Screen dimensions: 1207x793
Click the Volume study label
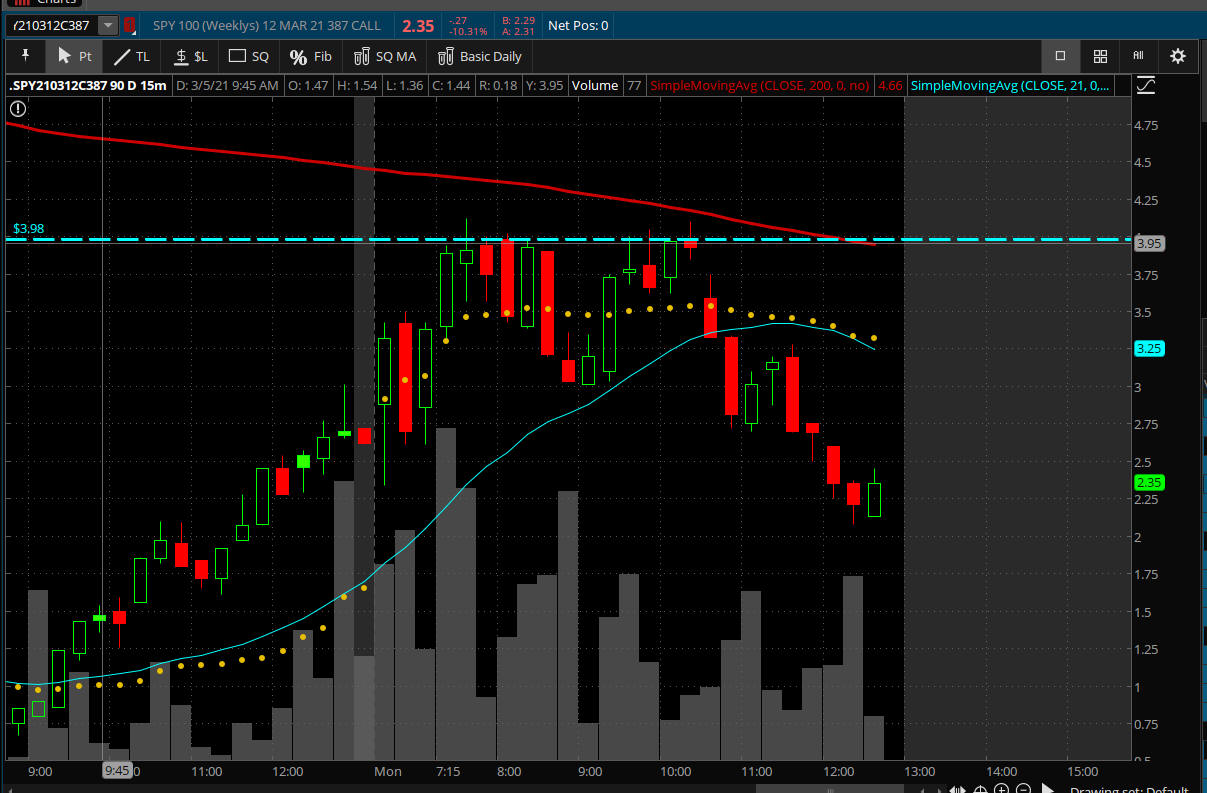[594, 86]
